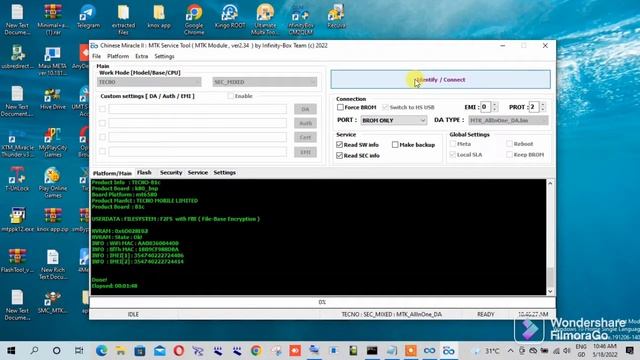The height and width of the screenshot is (360, 640).
Task: Open the New Rich Text Document icon
Action: pos(53,264)
